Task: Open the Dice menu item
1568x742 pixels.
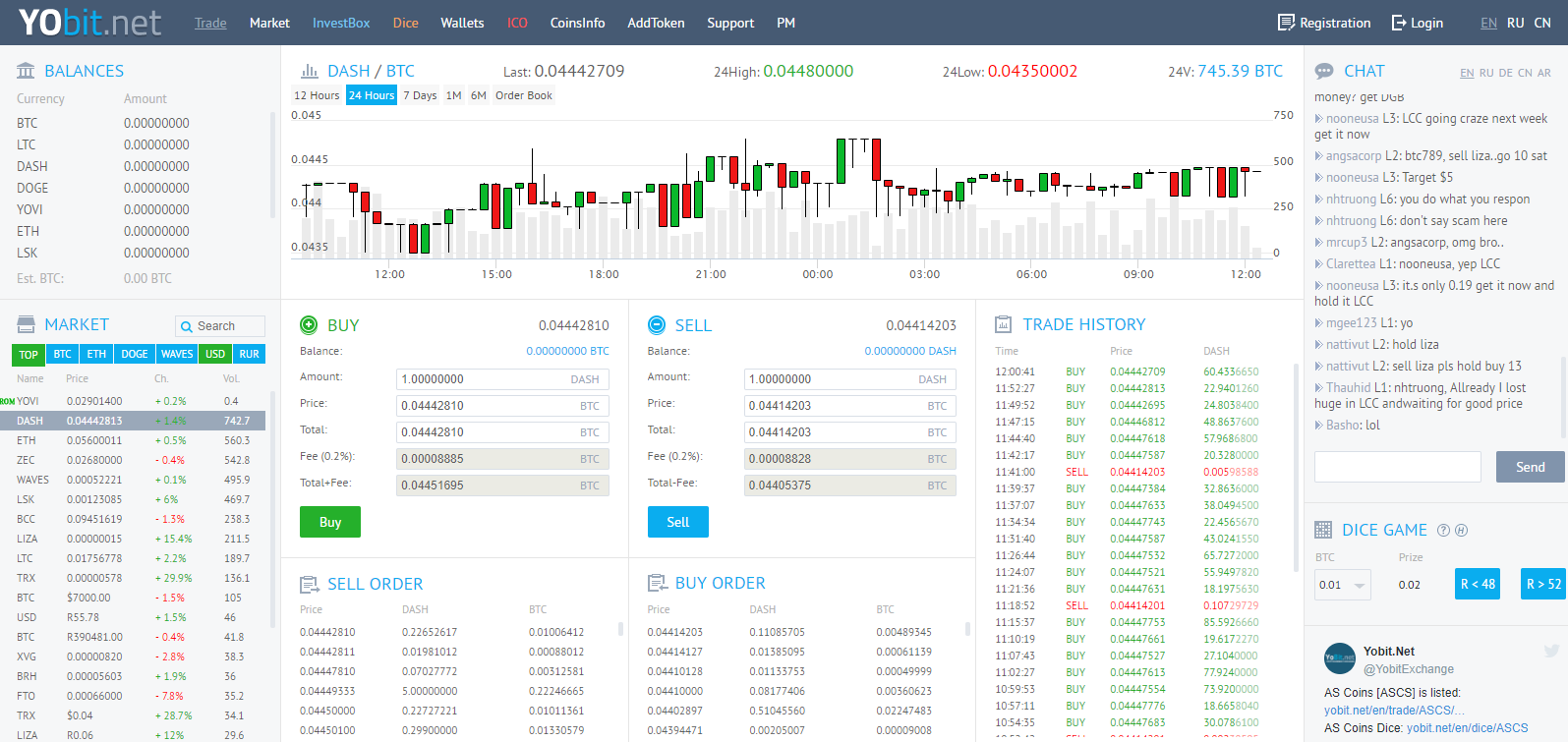Action: pos(406,23)
